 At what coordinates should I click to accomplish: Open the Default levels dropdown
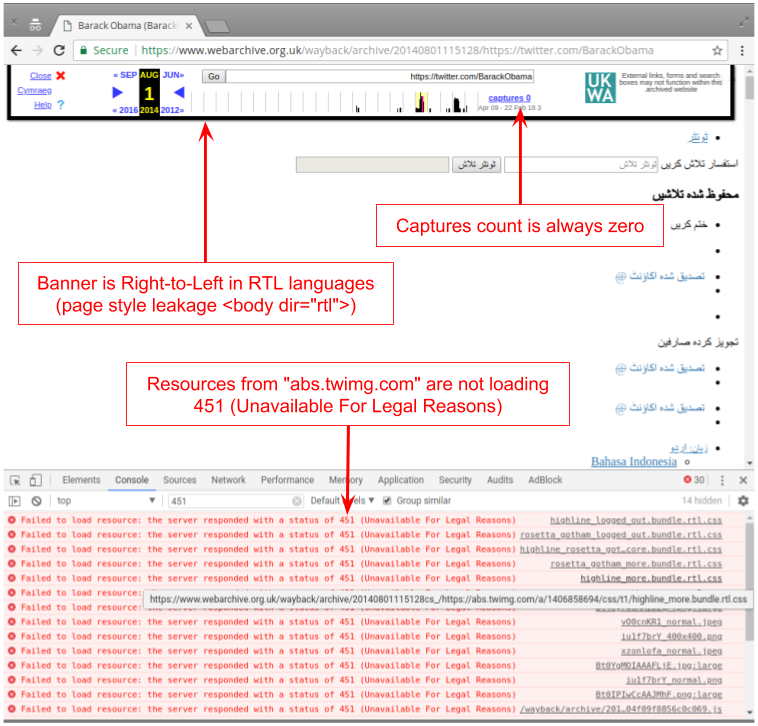pyautogui.click(x=342, y=501)
